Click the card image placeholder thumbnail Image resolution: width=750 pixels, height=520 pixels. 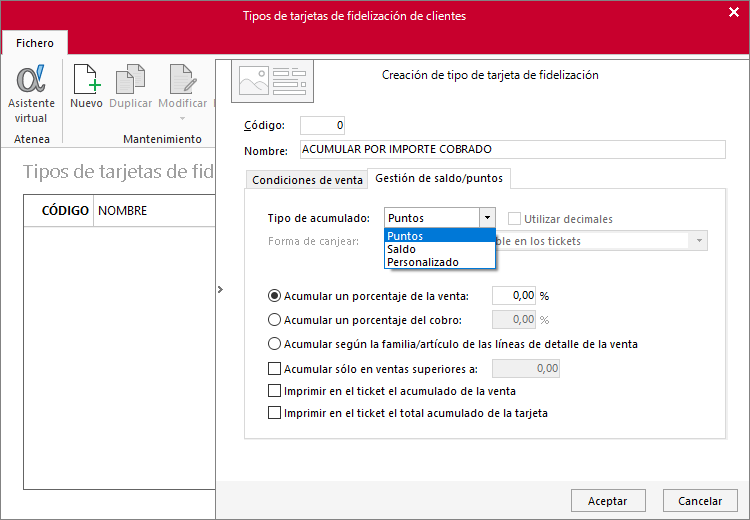[273, 81]
